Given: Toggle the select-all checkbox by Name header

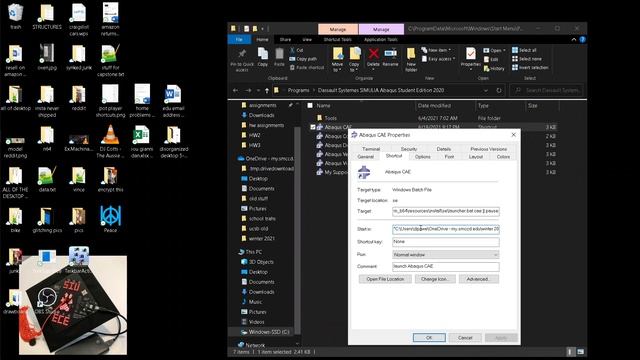Looking at the screenshot, I should tap(310, 106).
